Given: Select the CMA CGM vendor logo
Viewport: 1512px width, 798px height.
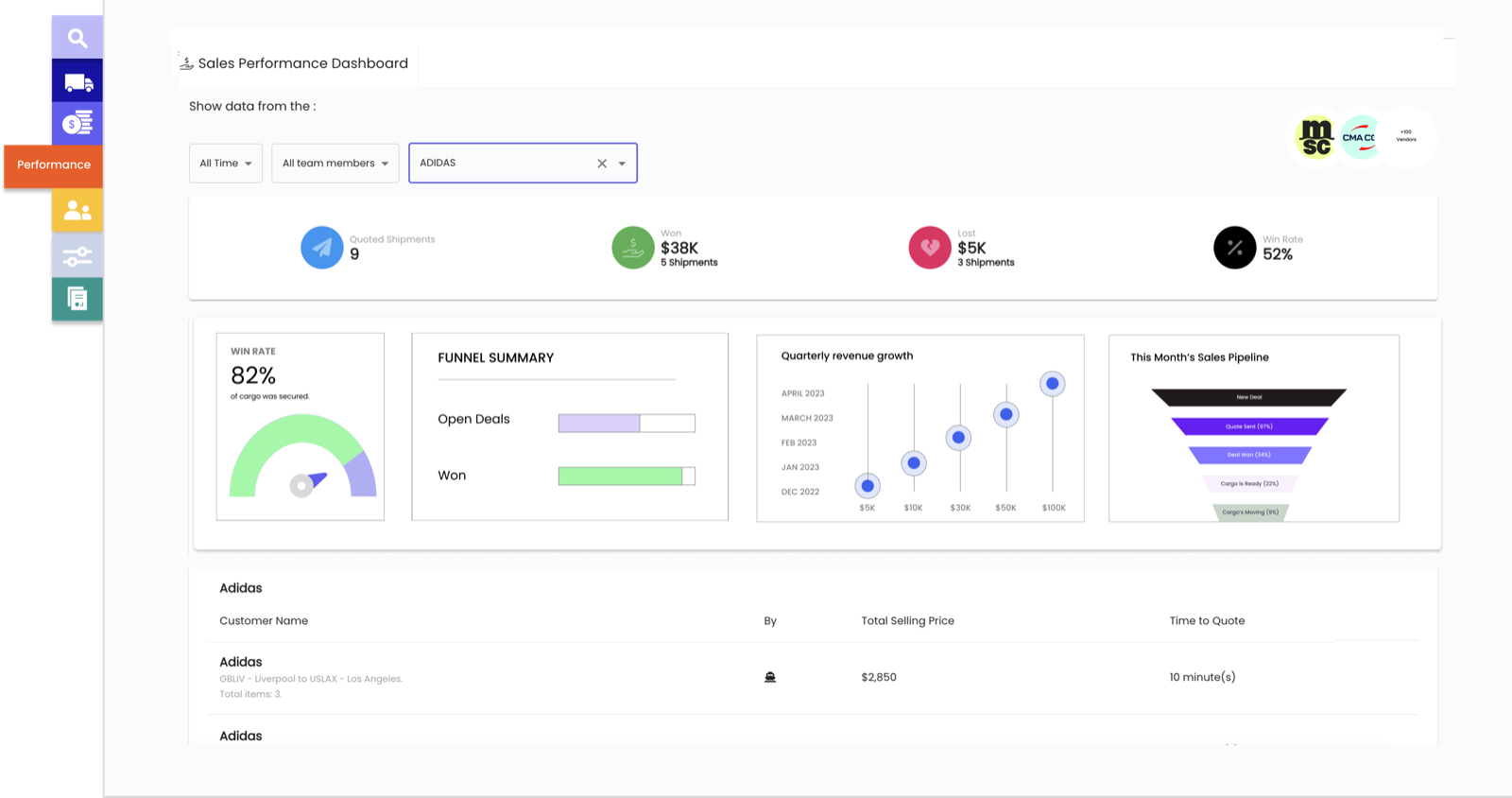Looking at the screenshot, I should pyautogui.click(x=1361, y=137).
